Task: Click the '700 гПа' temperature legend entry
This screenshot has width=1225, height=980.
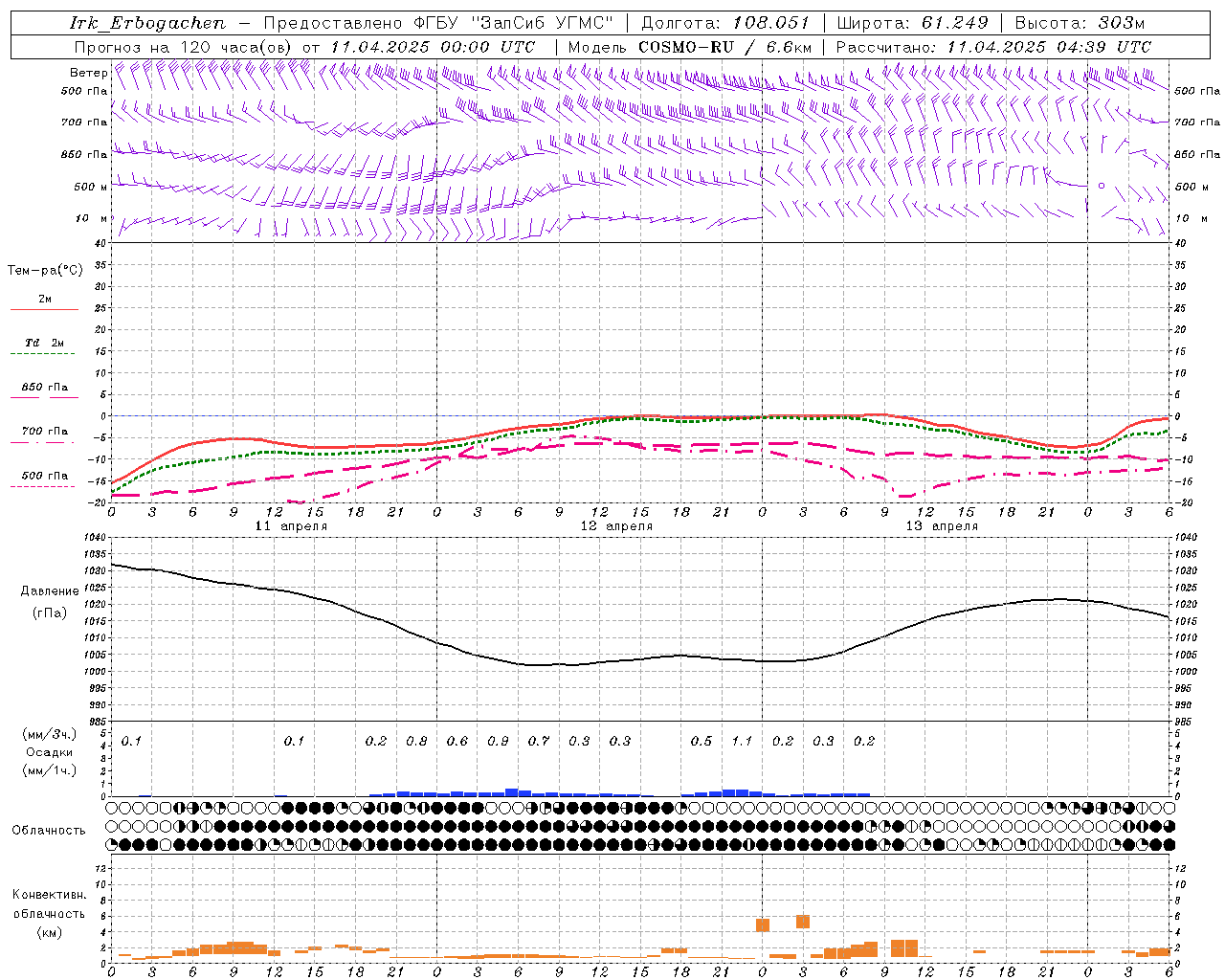Action: point(45,432)
